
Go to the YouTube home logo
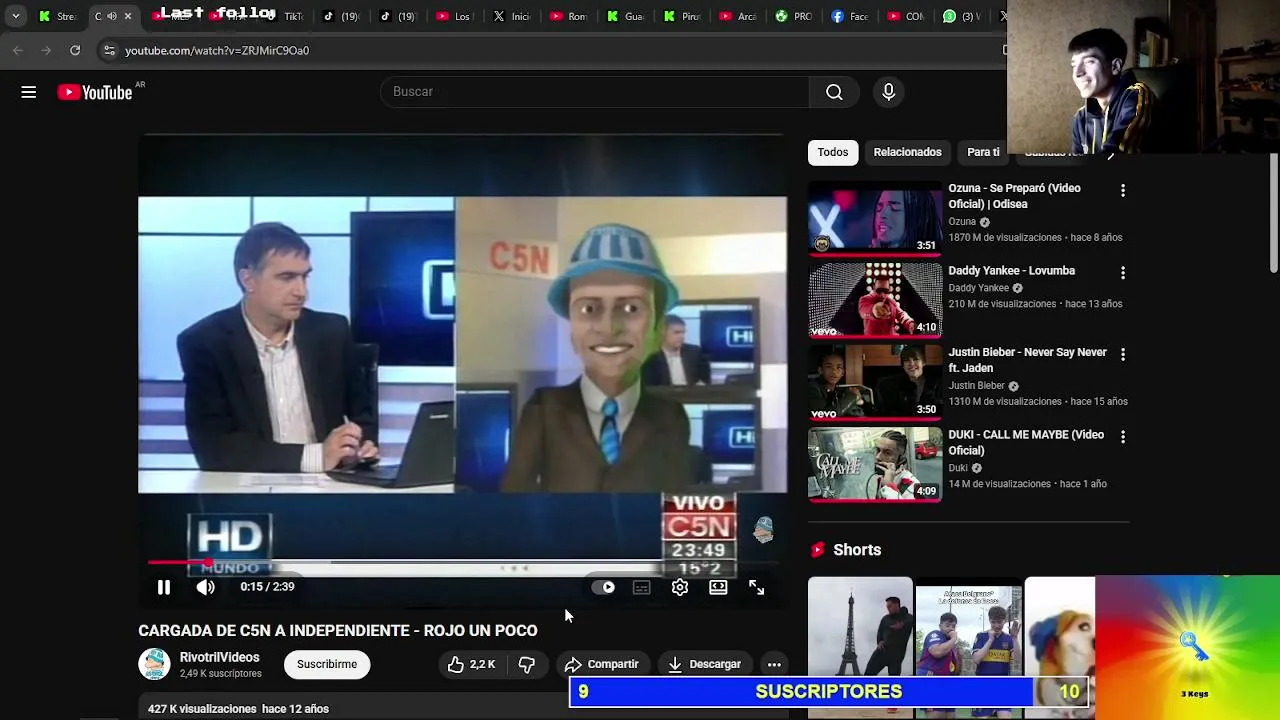tap(95, 92)
